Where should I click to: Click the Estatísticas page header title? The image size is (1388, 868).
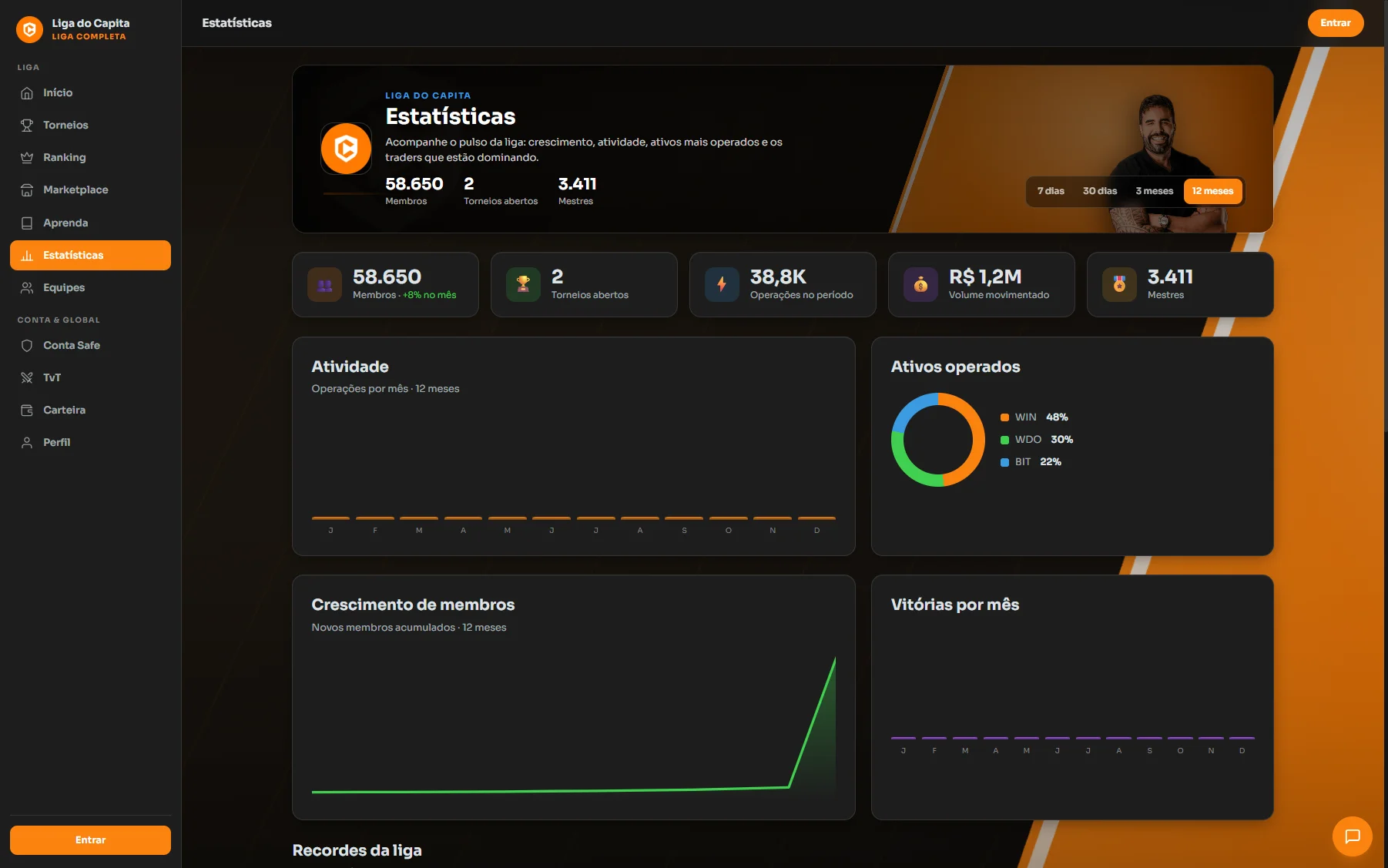pyautogui.click(x=236, y=23)
